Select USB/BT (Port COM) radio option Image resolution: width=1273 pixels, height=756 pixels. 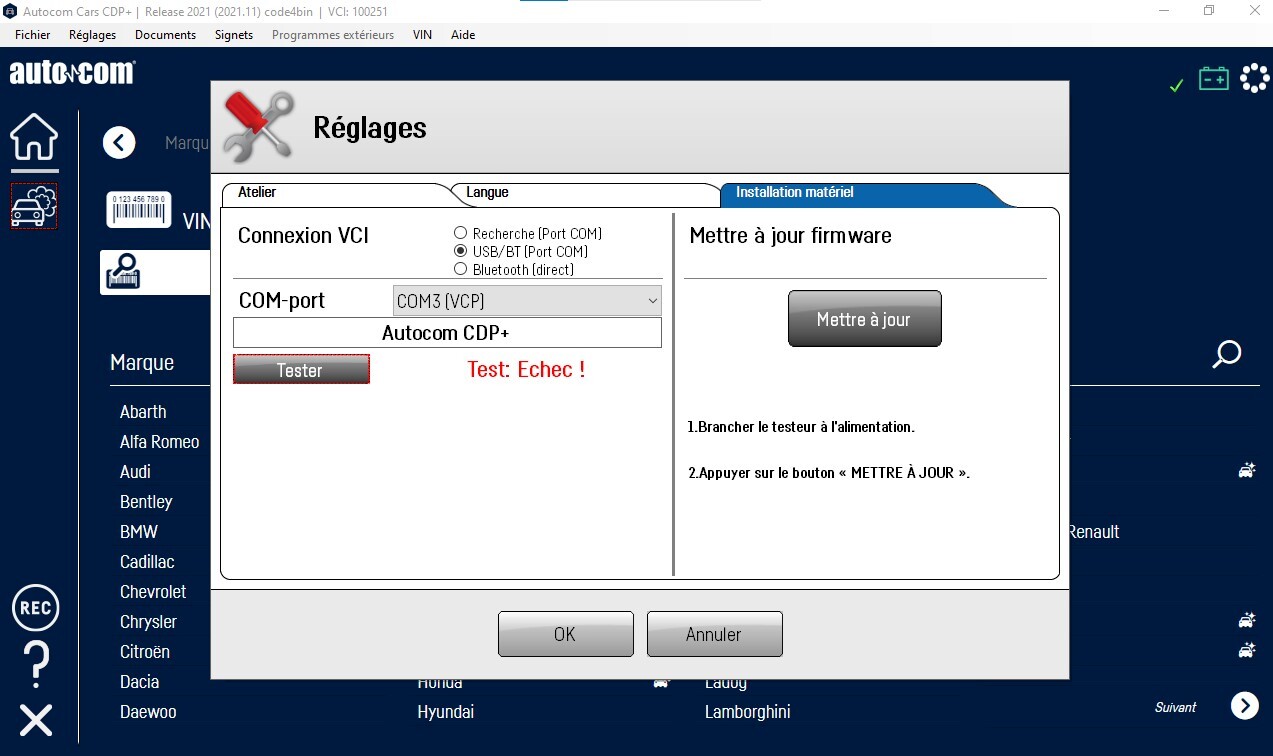coord(461,251)
